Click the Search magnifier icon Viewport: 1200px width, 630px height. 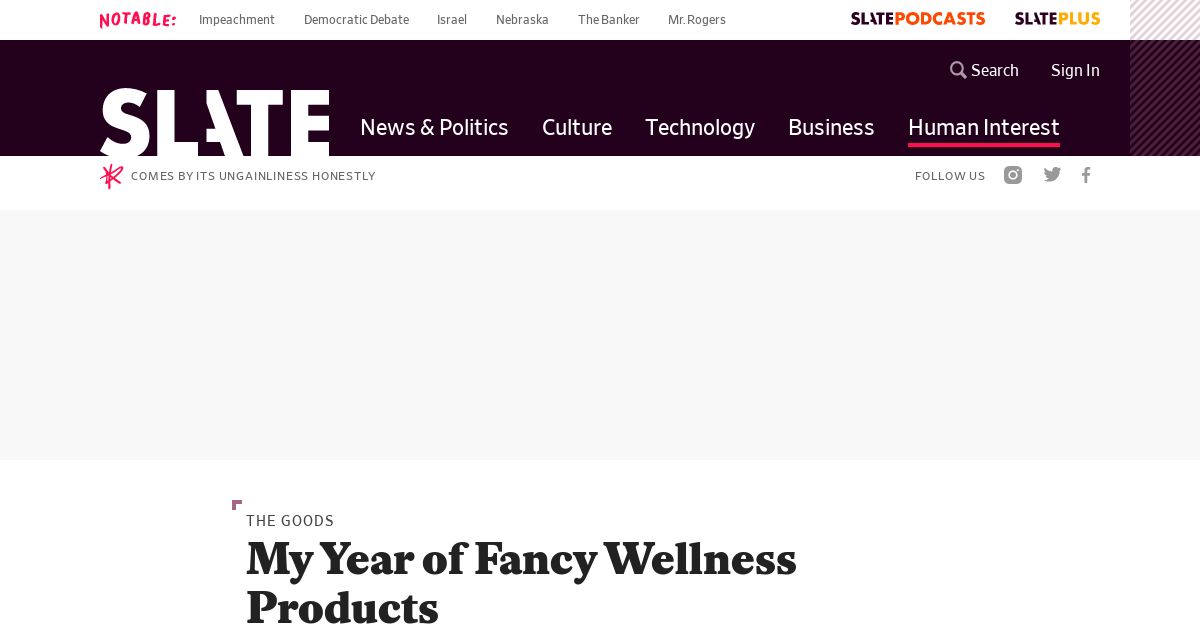pos(958,70)
